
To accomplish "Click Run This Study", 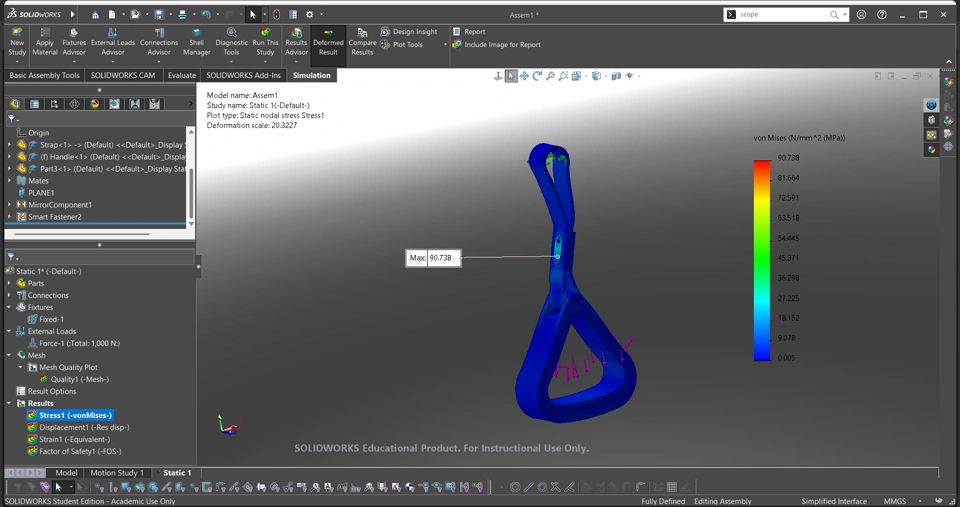I will pos(265,42).
